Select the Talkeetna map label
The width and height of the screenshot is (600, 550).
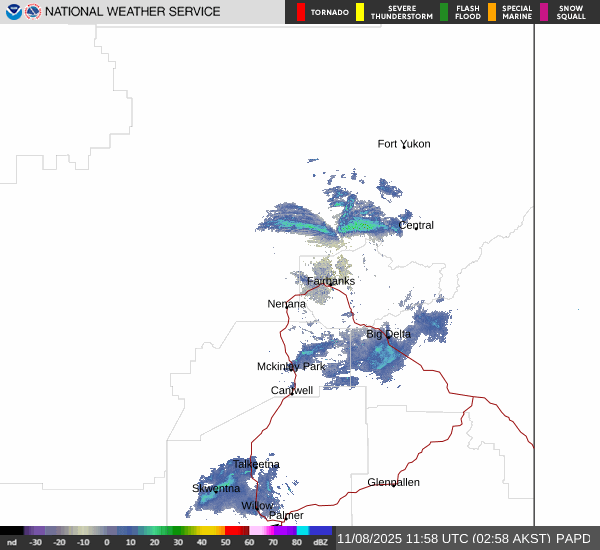256,464
